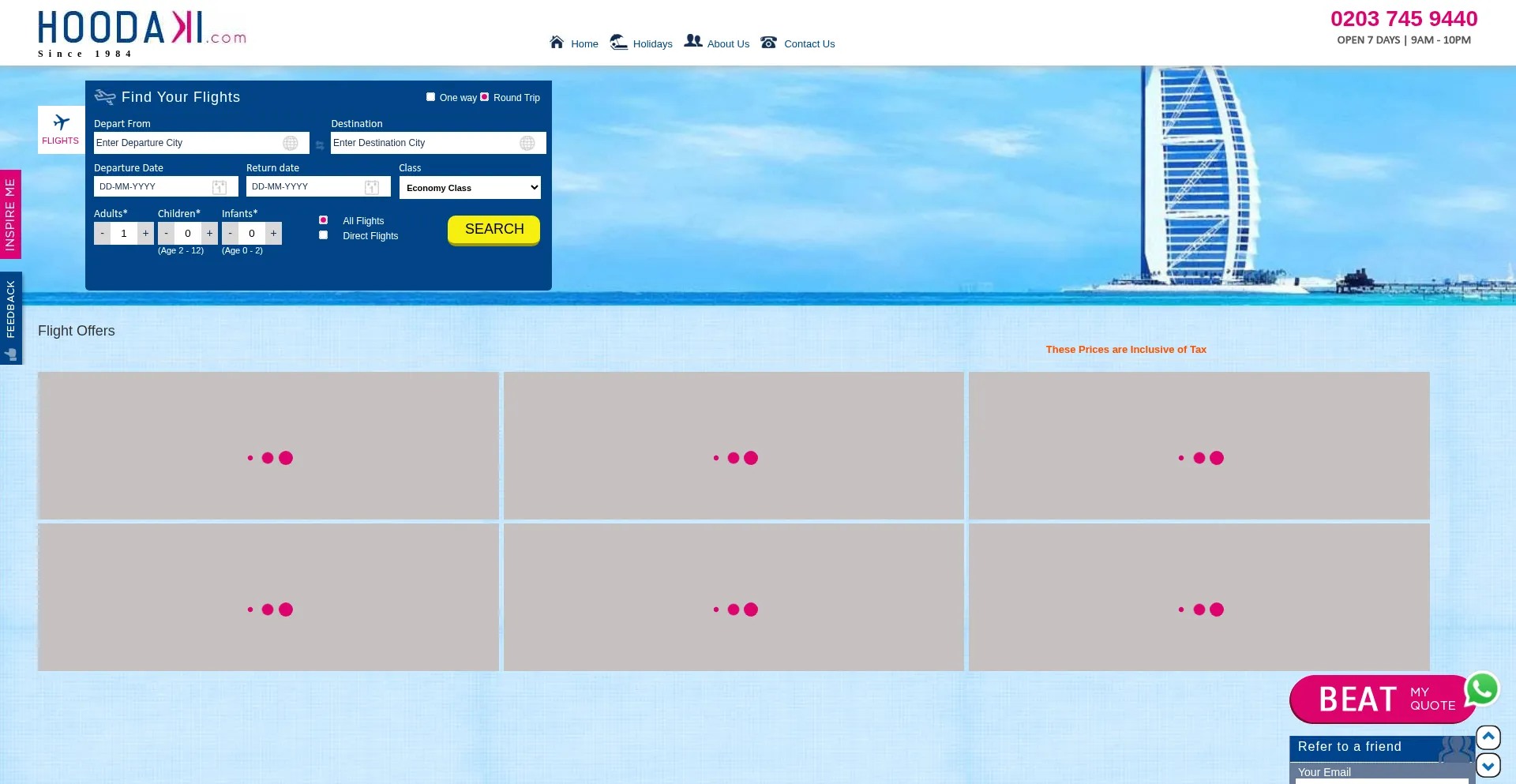Open the Holidays menu item

[x=652, y=44]
